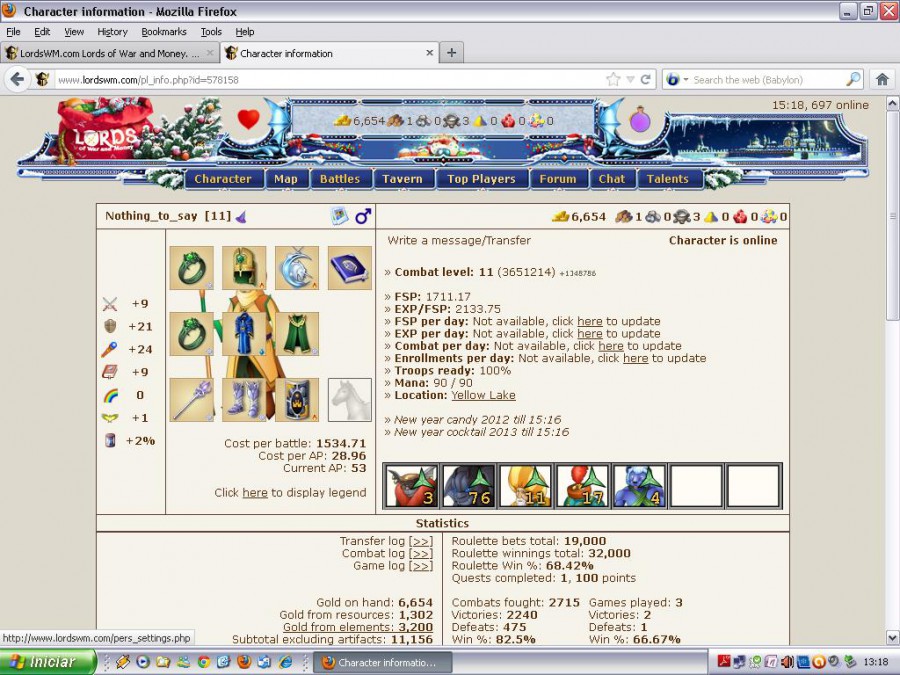Open the Tools menu
The image size is (900, 675).
point(211,32)
